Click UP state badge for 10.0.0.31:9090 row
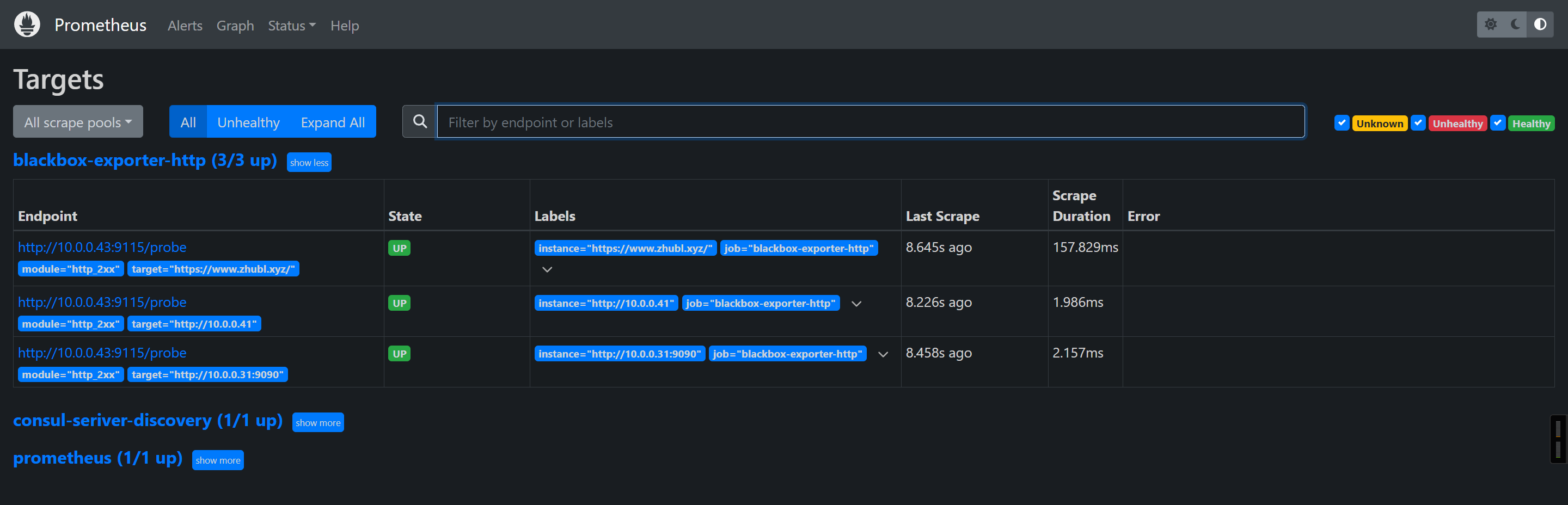1568x505 pixels. (399, 354)
